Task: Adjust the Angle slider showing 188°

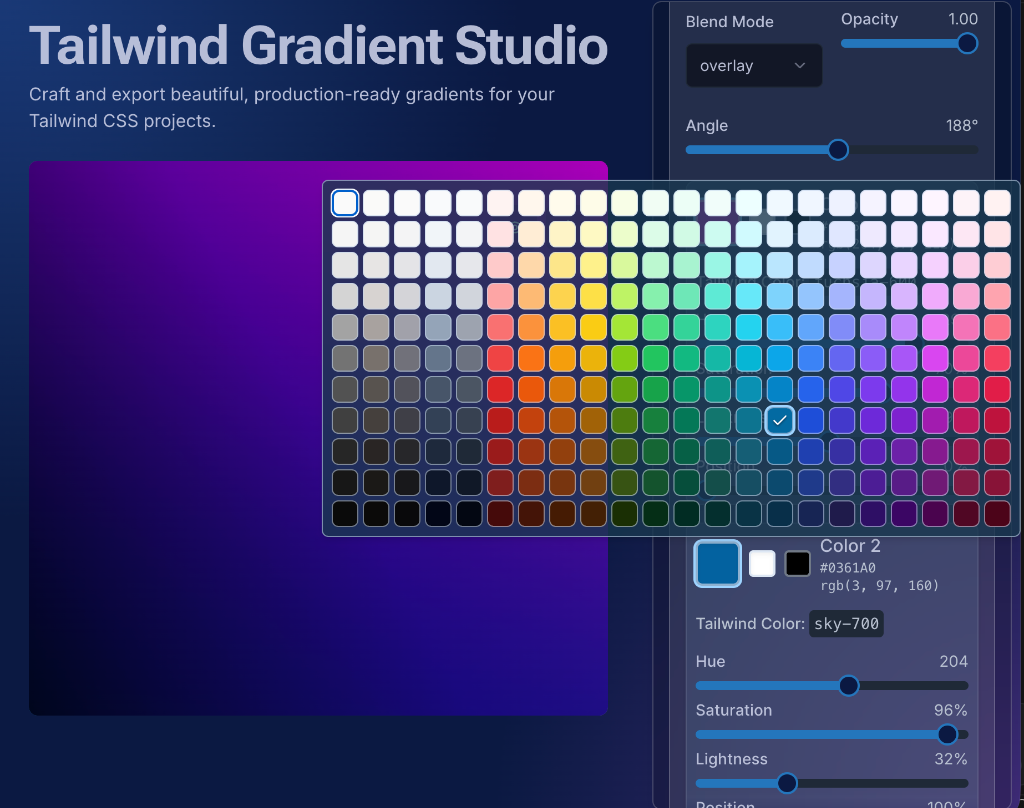Action: coord(838,150)
